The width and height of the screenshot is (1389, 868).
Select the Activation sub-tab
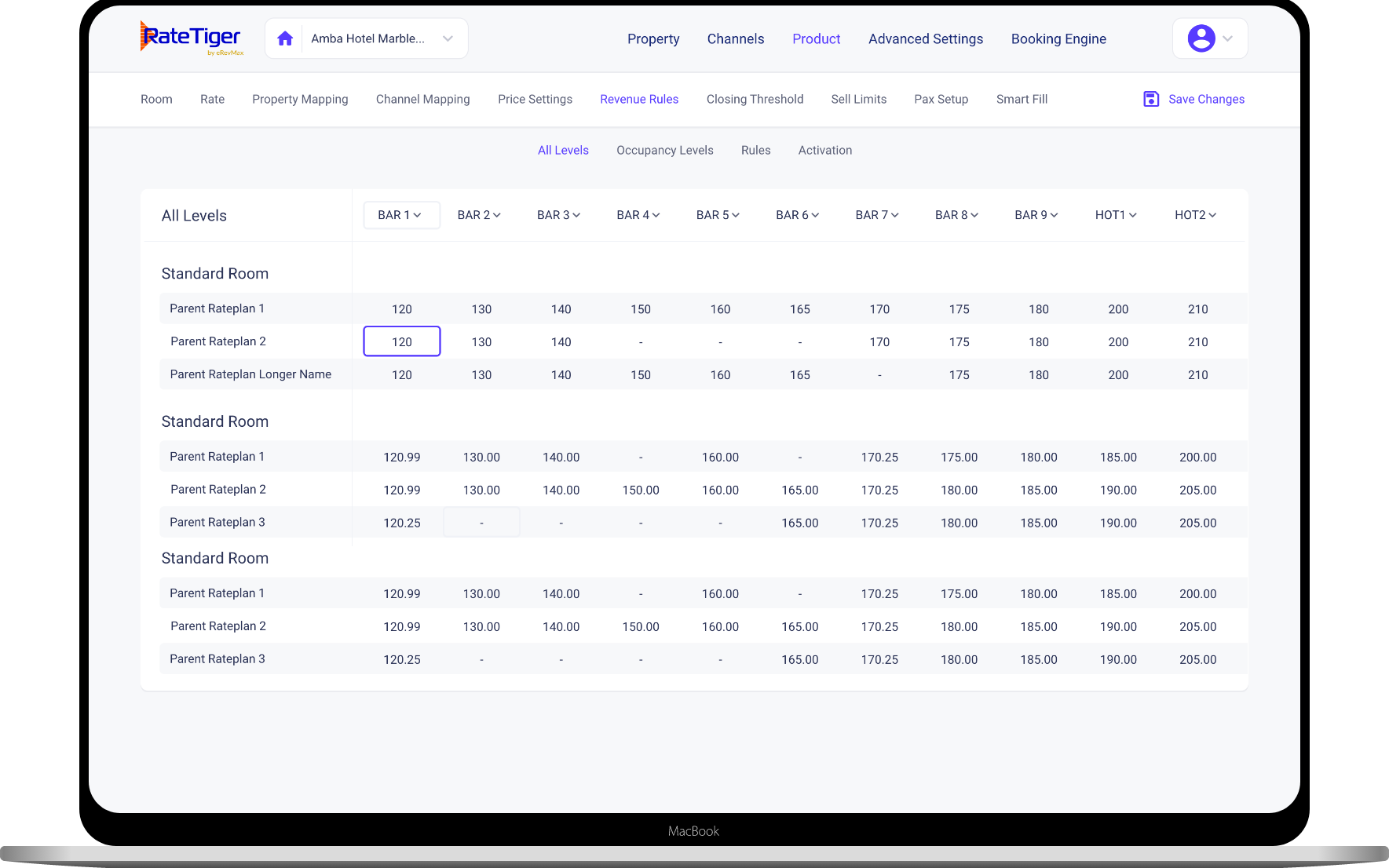click(825, 151)
